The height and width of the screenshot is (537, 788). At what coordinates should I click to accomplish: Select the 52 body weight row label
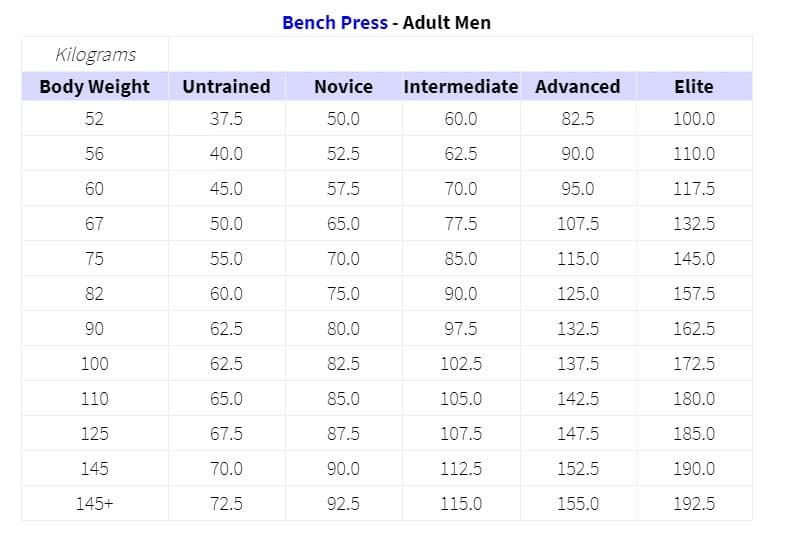pos(95,118)
